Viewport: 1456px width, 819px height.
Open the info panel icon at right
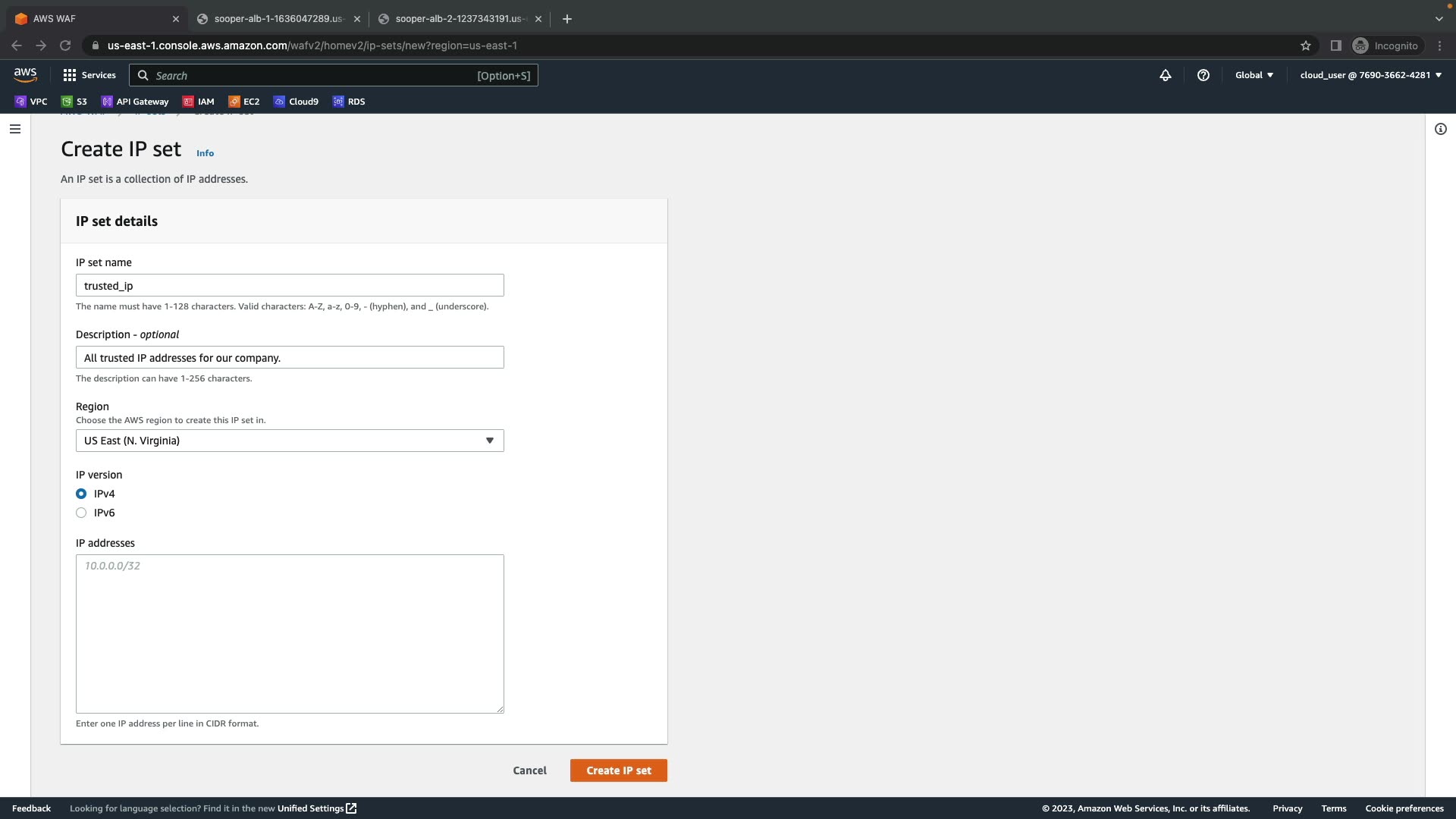click(x=1441, y=129)
